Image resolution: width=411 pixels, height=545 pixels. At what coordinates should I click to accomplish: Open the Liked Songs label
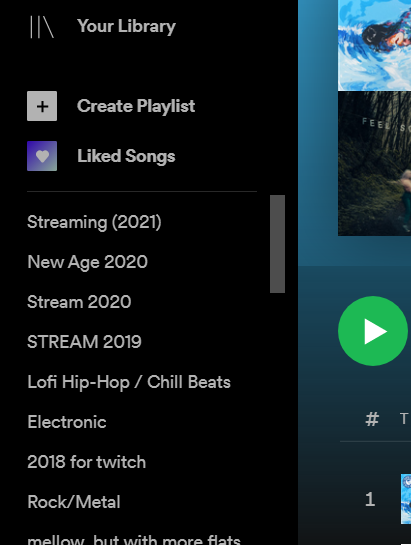[x=126, y=156]
